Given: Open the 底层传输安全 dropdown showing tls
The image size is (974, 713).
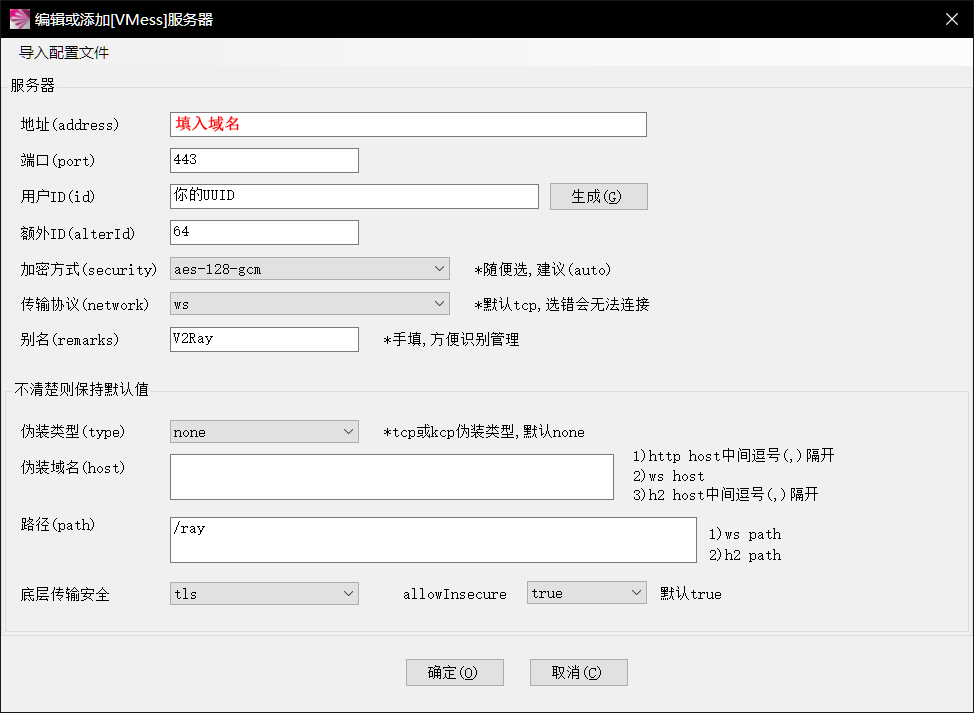Looking at the screenshot, I should [x=264, y=594].
